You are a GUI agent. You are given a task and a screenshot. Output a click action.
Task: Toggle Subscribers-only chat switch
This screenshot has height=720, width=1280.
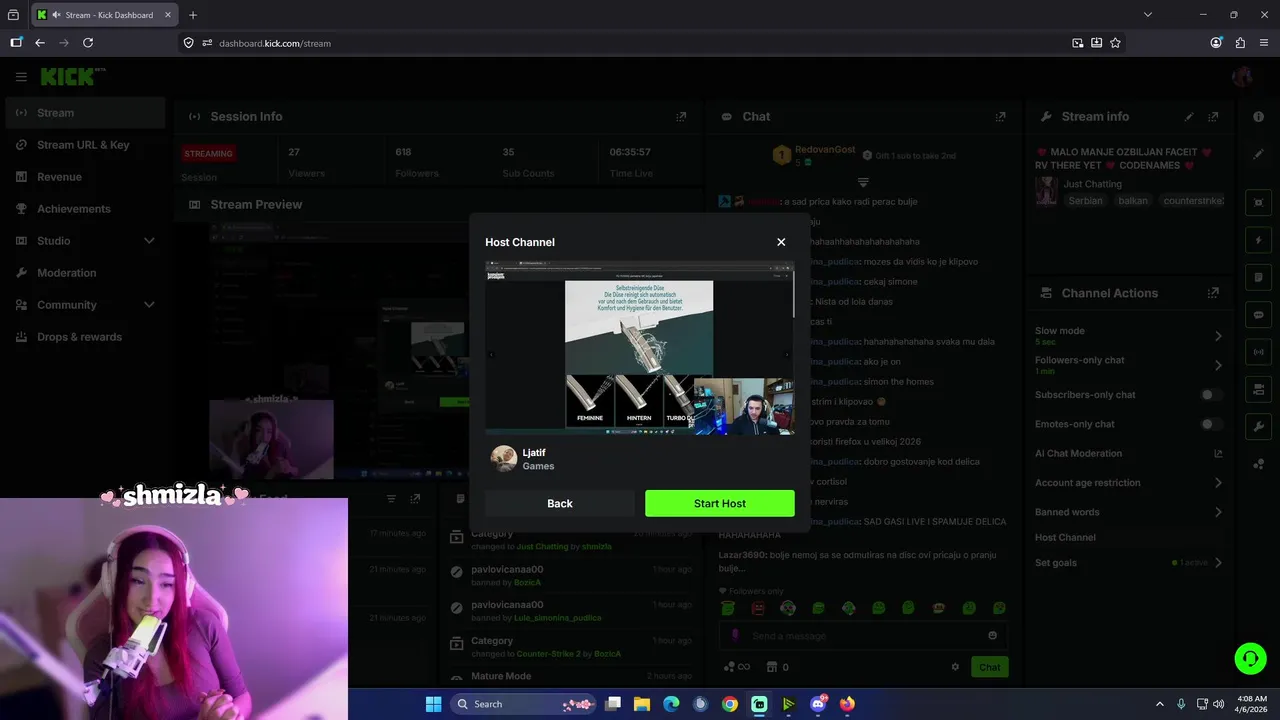[x=1211, y=394]
